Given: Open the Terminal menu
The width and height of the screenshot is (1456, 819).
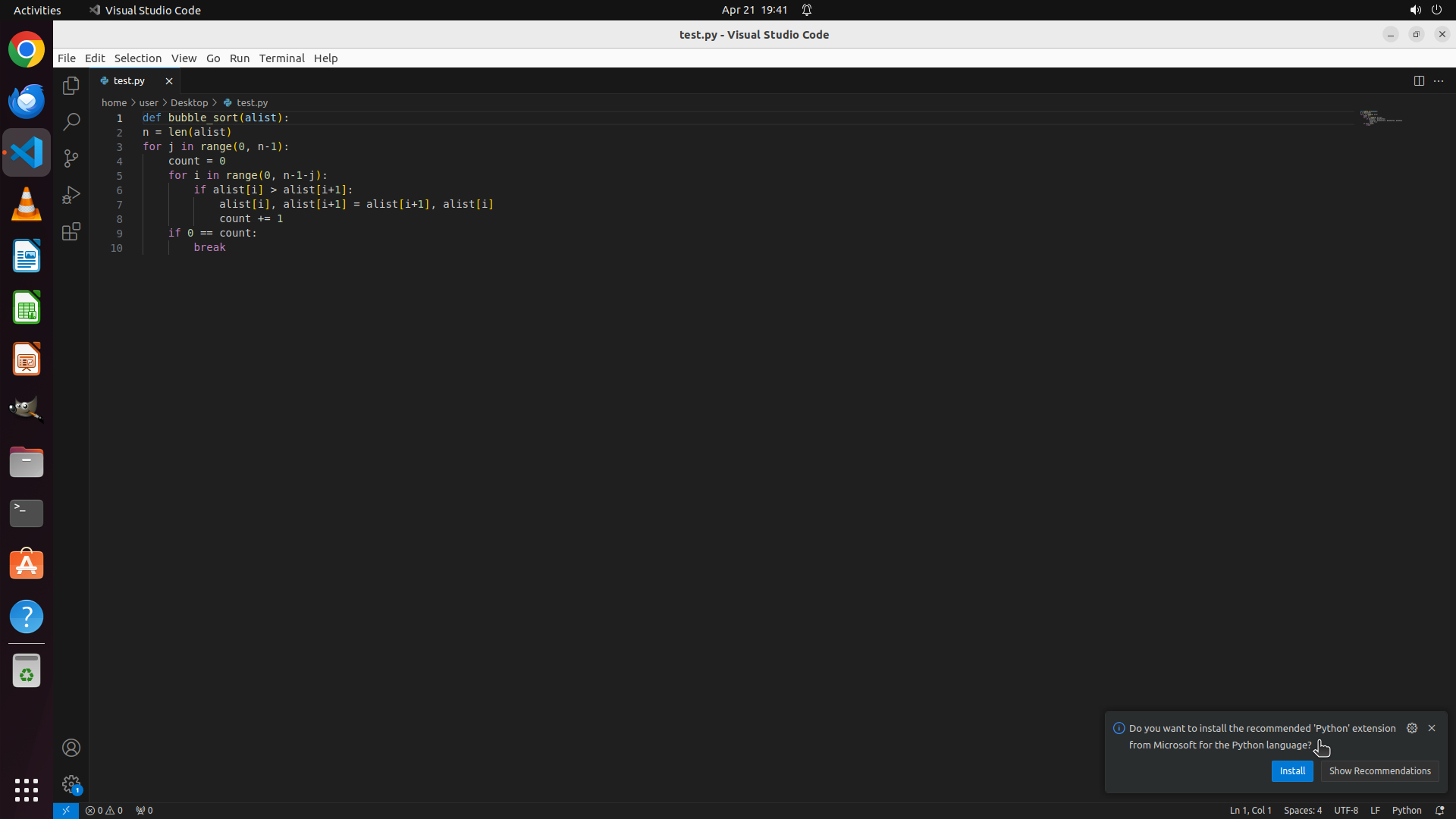Looking at the screenshot, I should click(281, 58).
